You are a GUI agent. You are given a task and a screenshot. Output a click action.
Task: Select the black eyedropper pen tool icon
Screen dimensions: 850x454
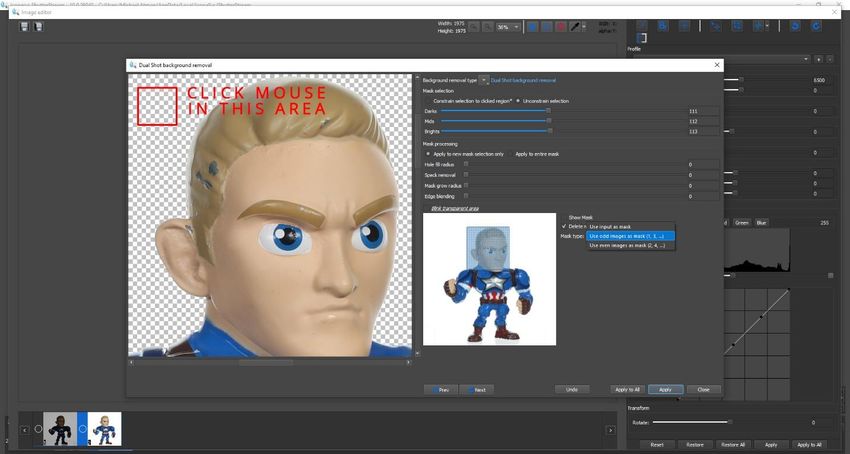pos(575,27)
